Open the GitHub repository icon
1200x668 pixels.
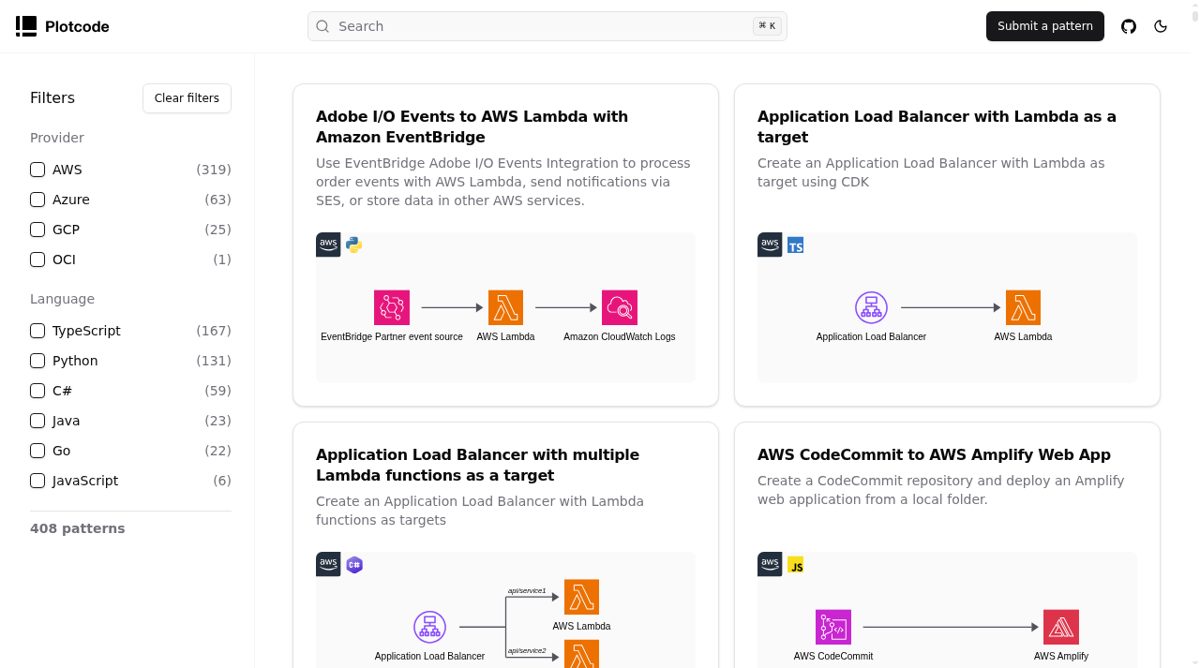click(x=1129, y=26)
